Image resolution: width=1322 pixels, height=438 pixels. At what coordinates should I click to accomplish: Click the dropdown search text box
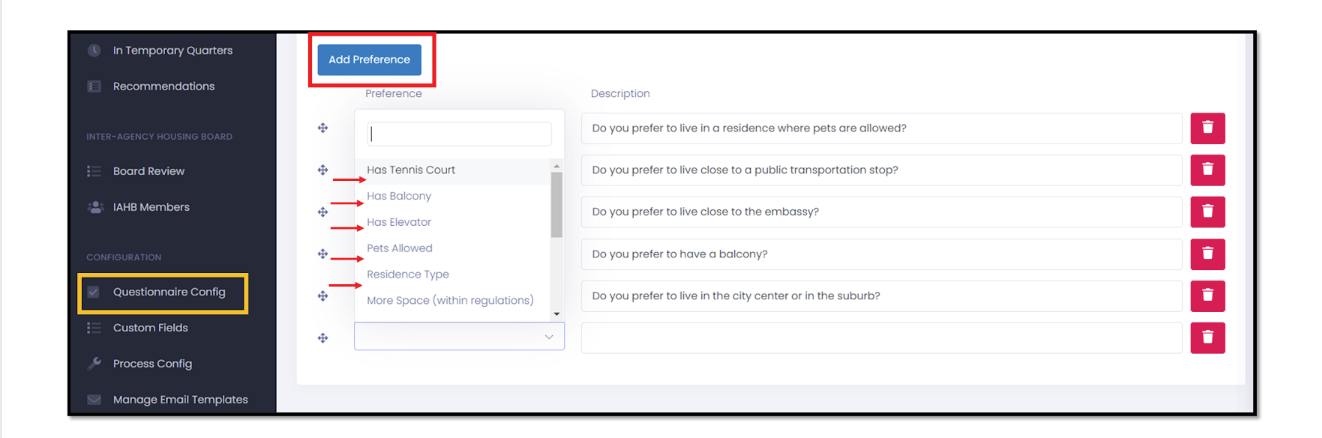click(x=460, y=134)
